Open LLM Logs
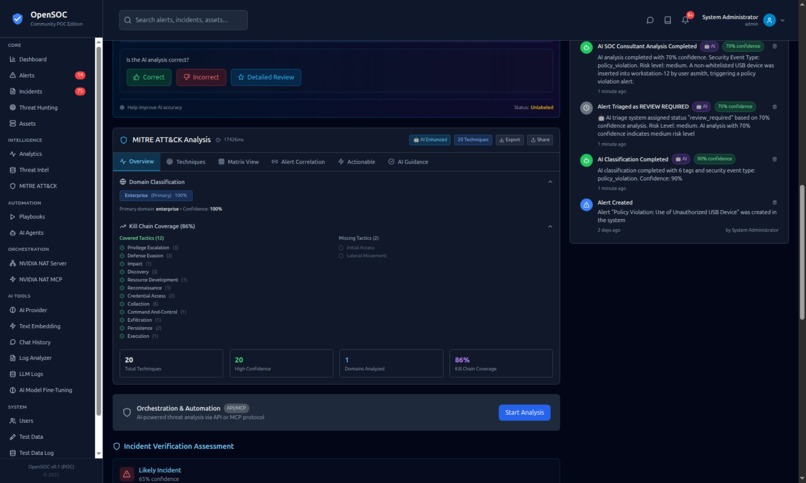This screenshot has height=483, width=806. 31,374
